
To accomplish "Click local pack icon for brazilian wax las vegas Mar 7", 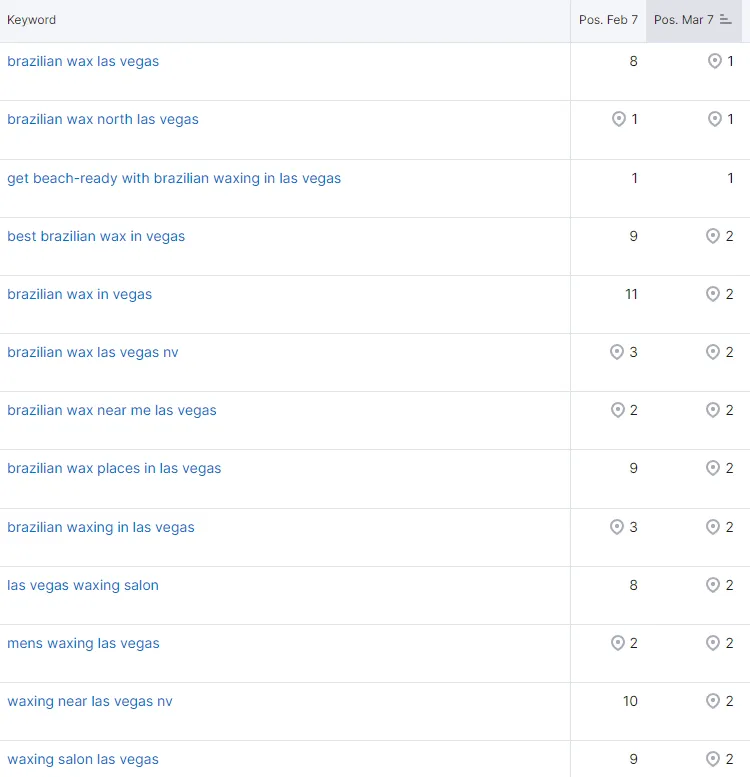I will pos(714,61).
